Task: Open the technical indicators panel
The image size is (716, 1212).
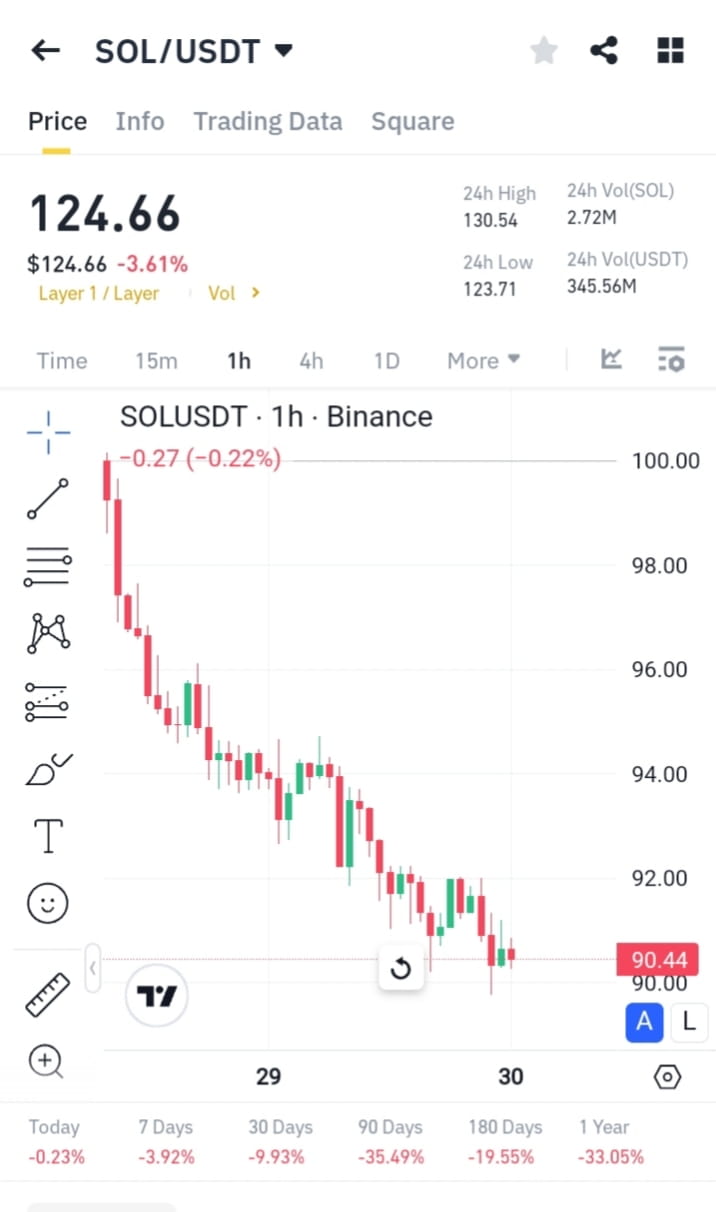Action: coord(671,360)
